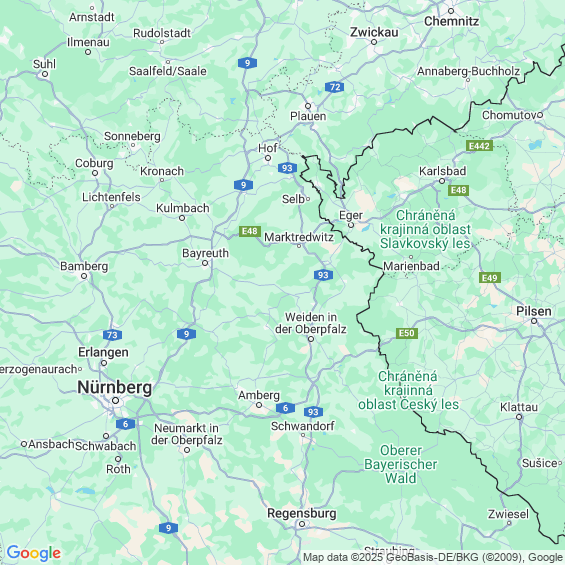Click the Bamberg city marker
This screenshot has height=565, width=565.
click(x=84, y=276)
